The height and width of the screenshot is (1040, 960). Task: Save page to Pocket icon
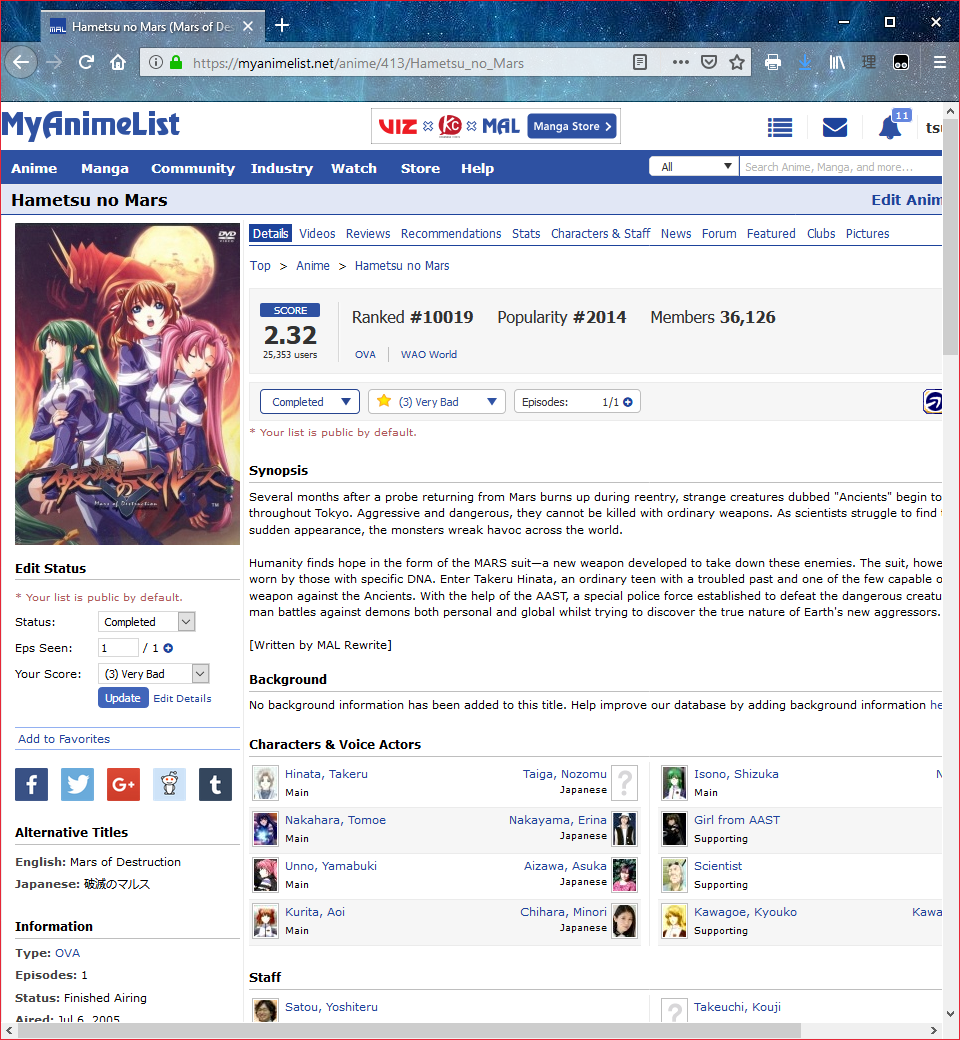tap(709, 62)
